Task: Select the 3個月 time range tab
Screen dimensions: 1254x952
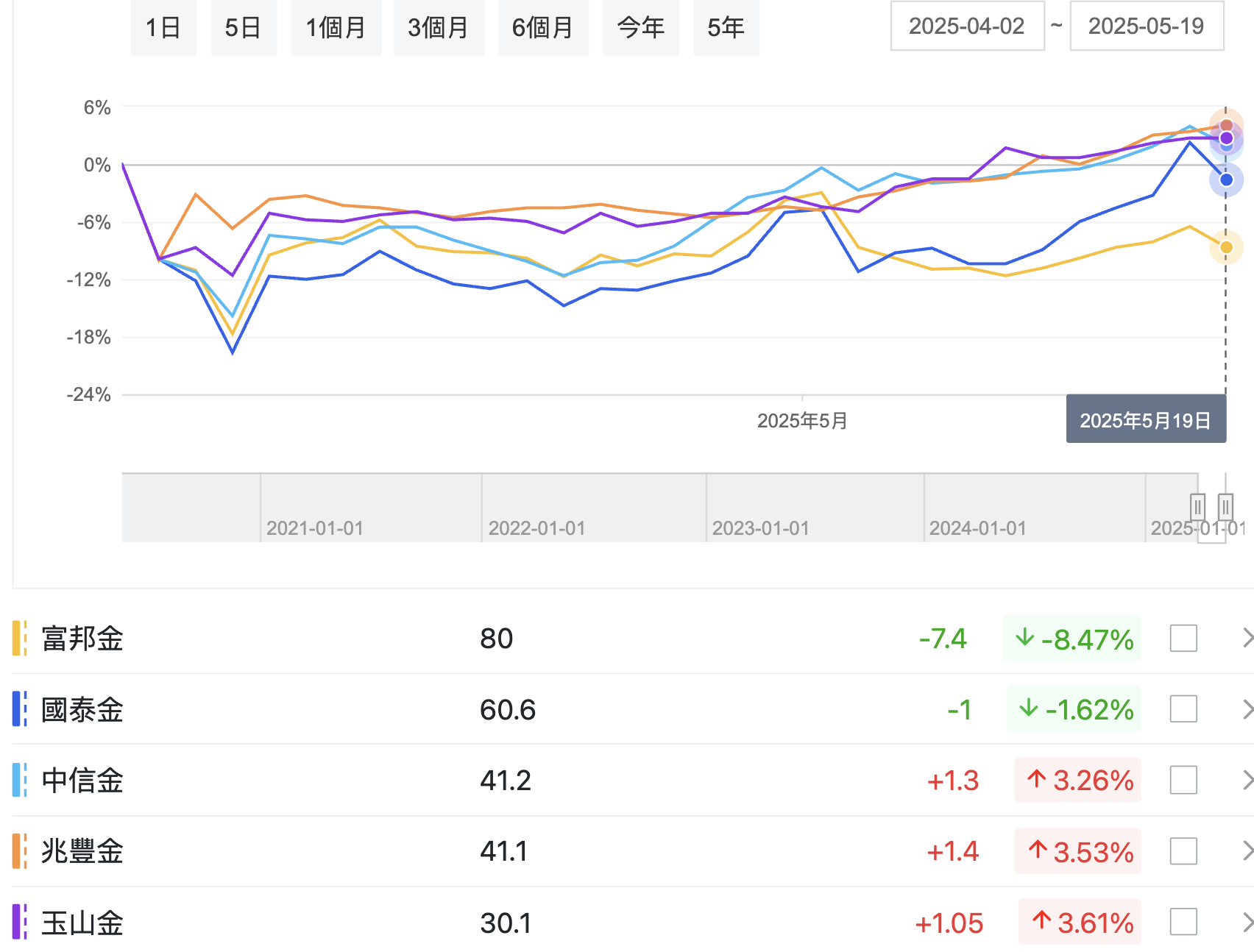Action: (x=439, y=28)
